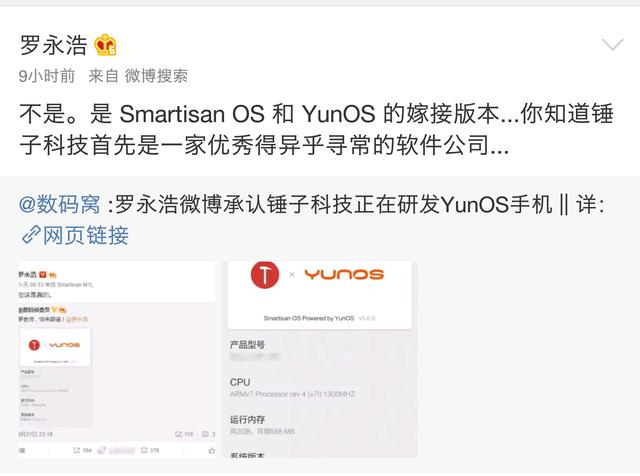Click the CPU label in right image
640x476 pixels.
[240, 383]
